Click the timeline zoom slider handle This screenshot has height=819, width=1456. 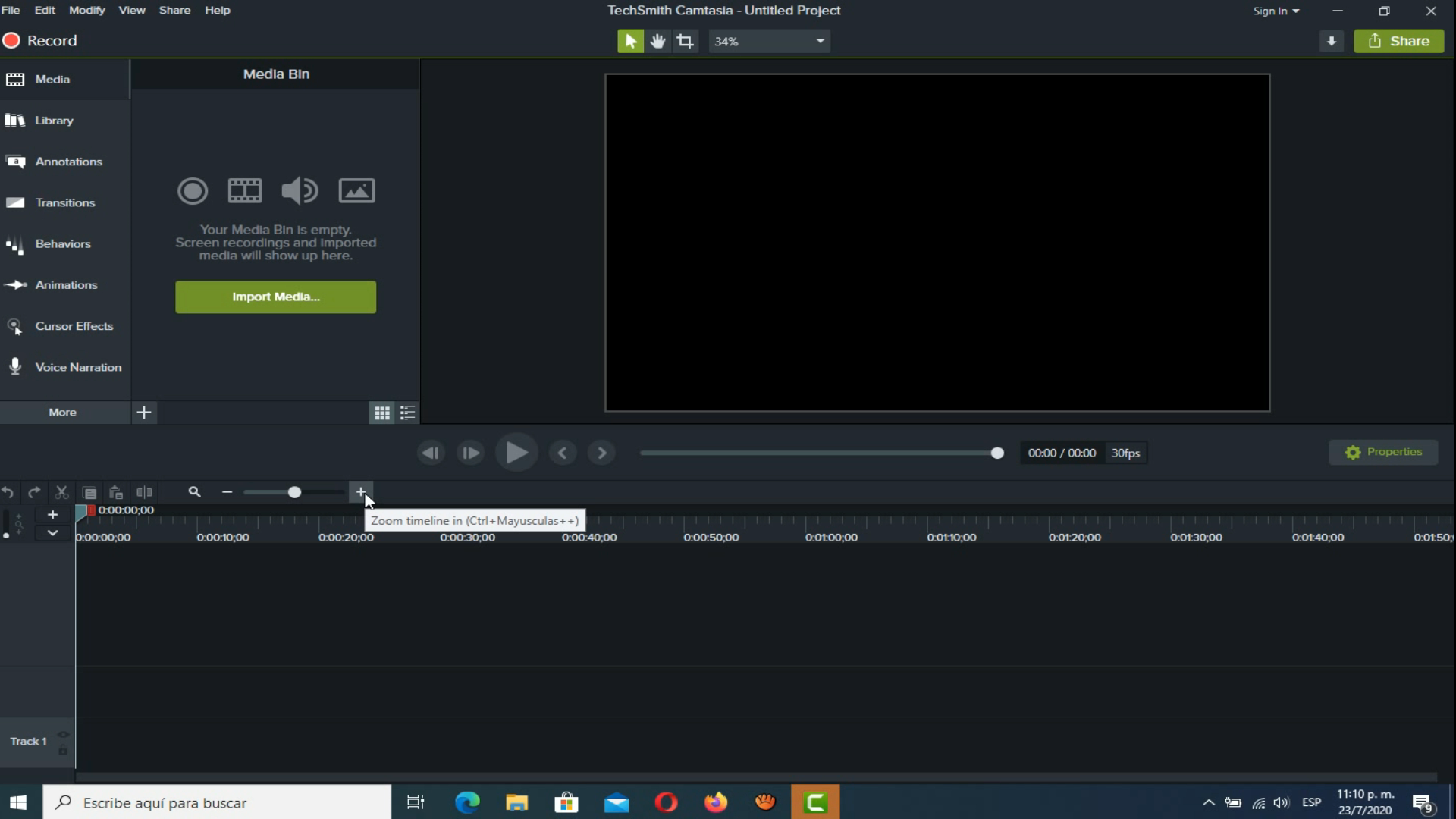(294, 492)
